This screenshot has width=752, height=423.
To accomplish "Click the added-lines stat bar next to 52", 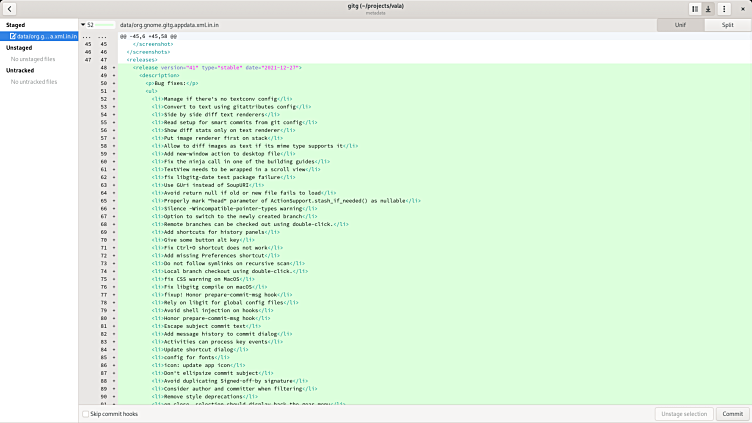I will 104,24.
